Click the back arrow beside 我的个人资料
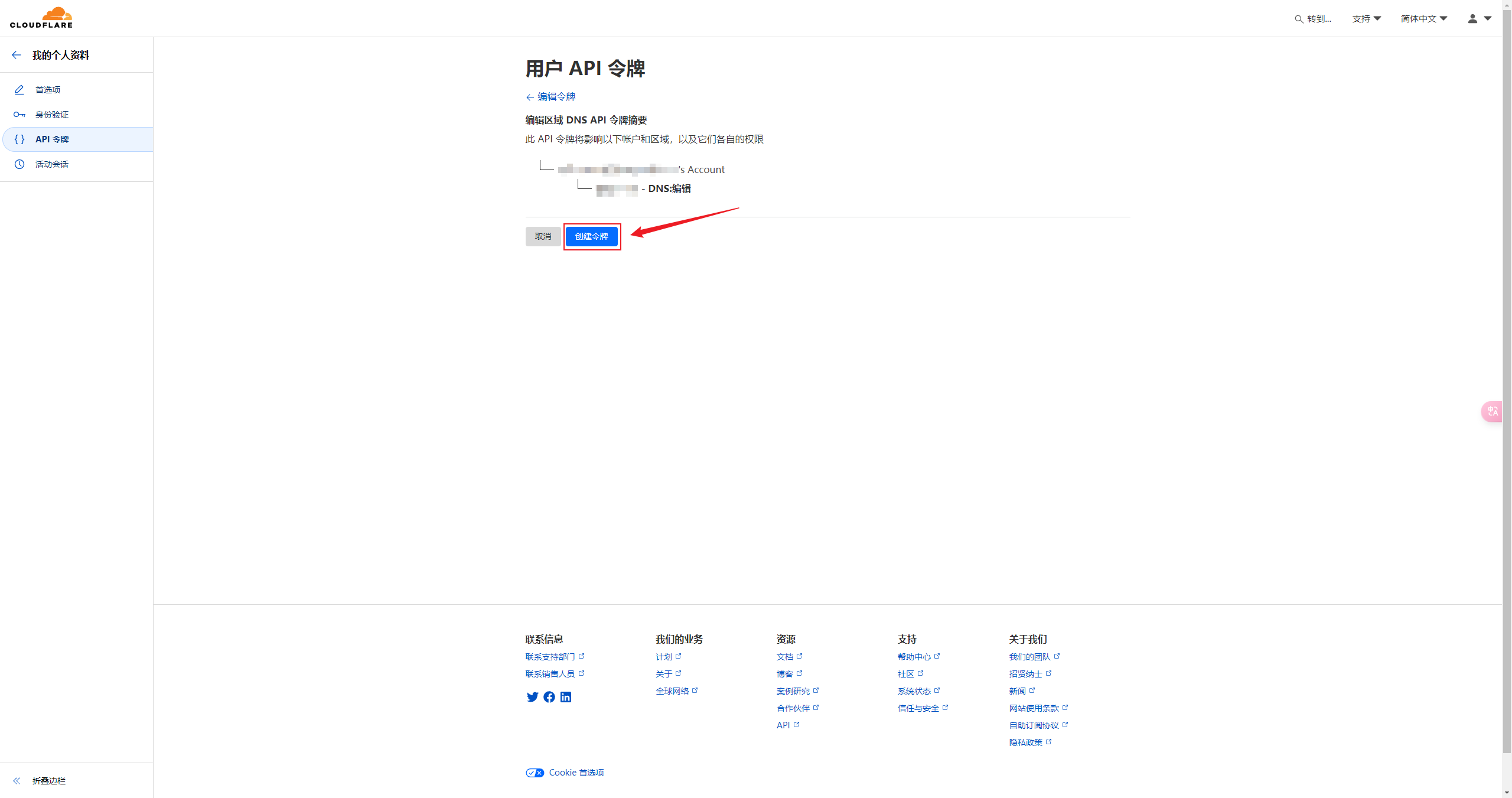Image resolution: width=1512 pixels, height=798 pixels. 16,54
